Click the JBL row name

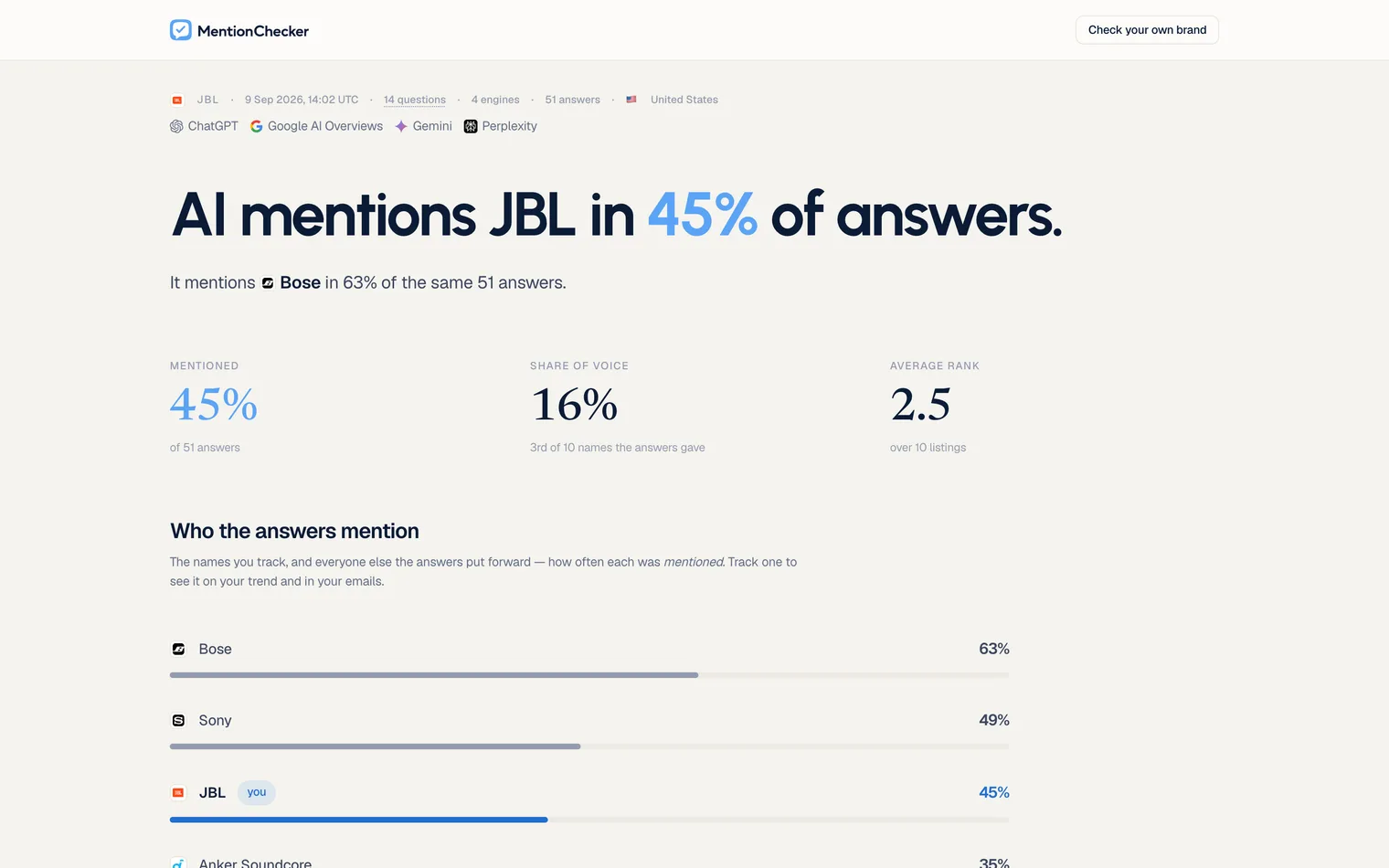(x=212, y=792)
